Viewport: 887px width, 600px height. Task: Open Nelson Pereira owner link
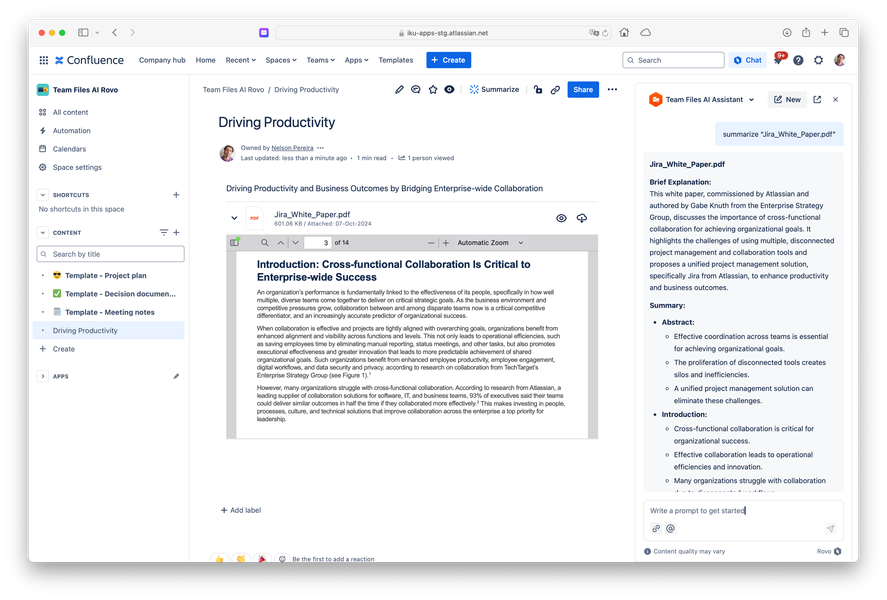click(x=292, y=148)
